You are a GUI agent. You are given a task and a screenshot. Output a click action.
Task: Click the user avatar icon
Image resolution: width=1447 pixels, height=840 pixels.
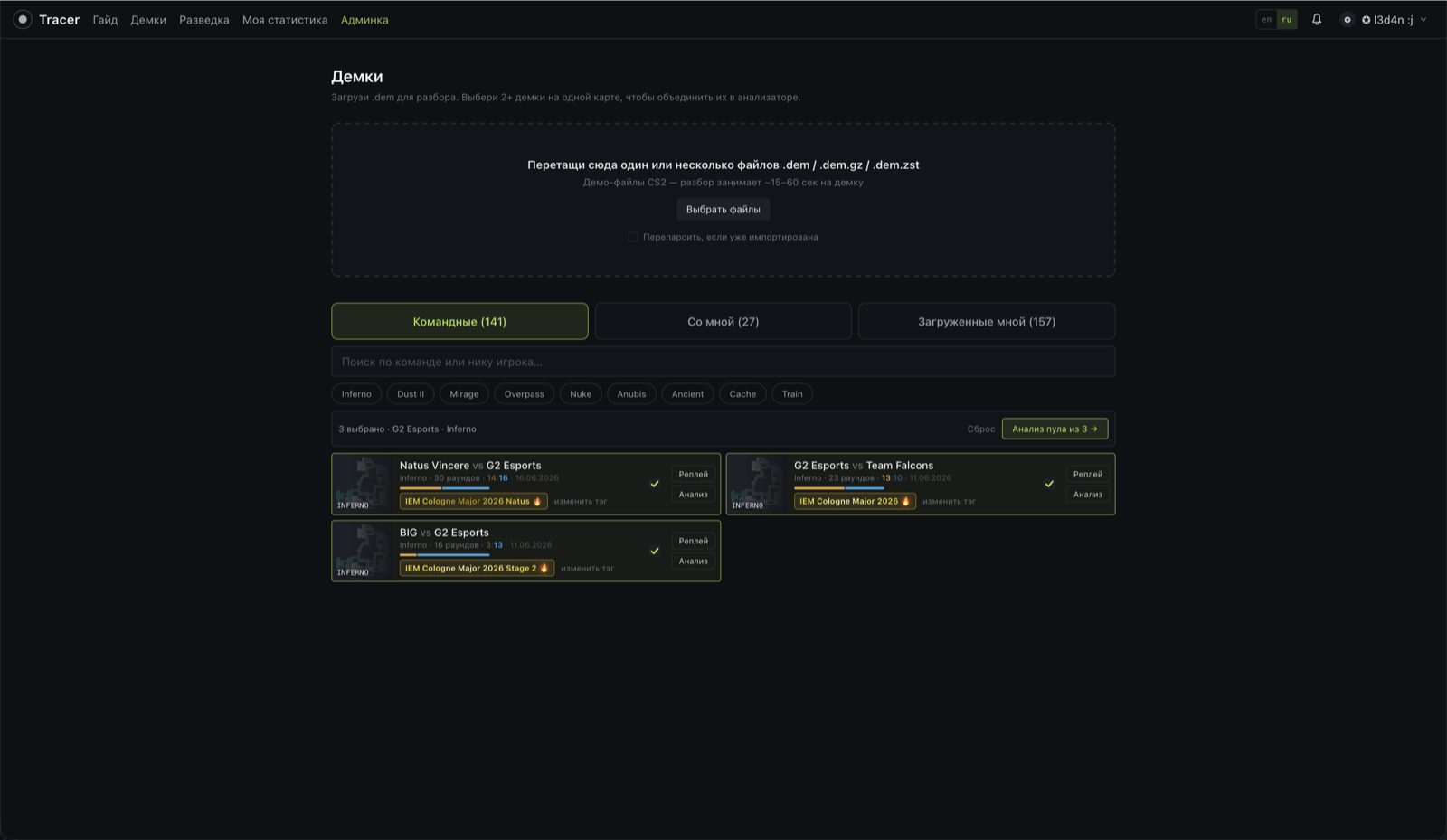(1347, 19)
